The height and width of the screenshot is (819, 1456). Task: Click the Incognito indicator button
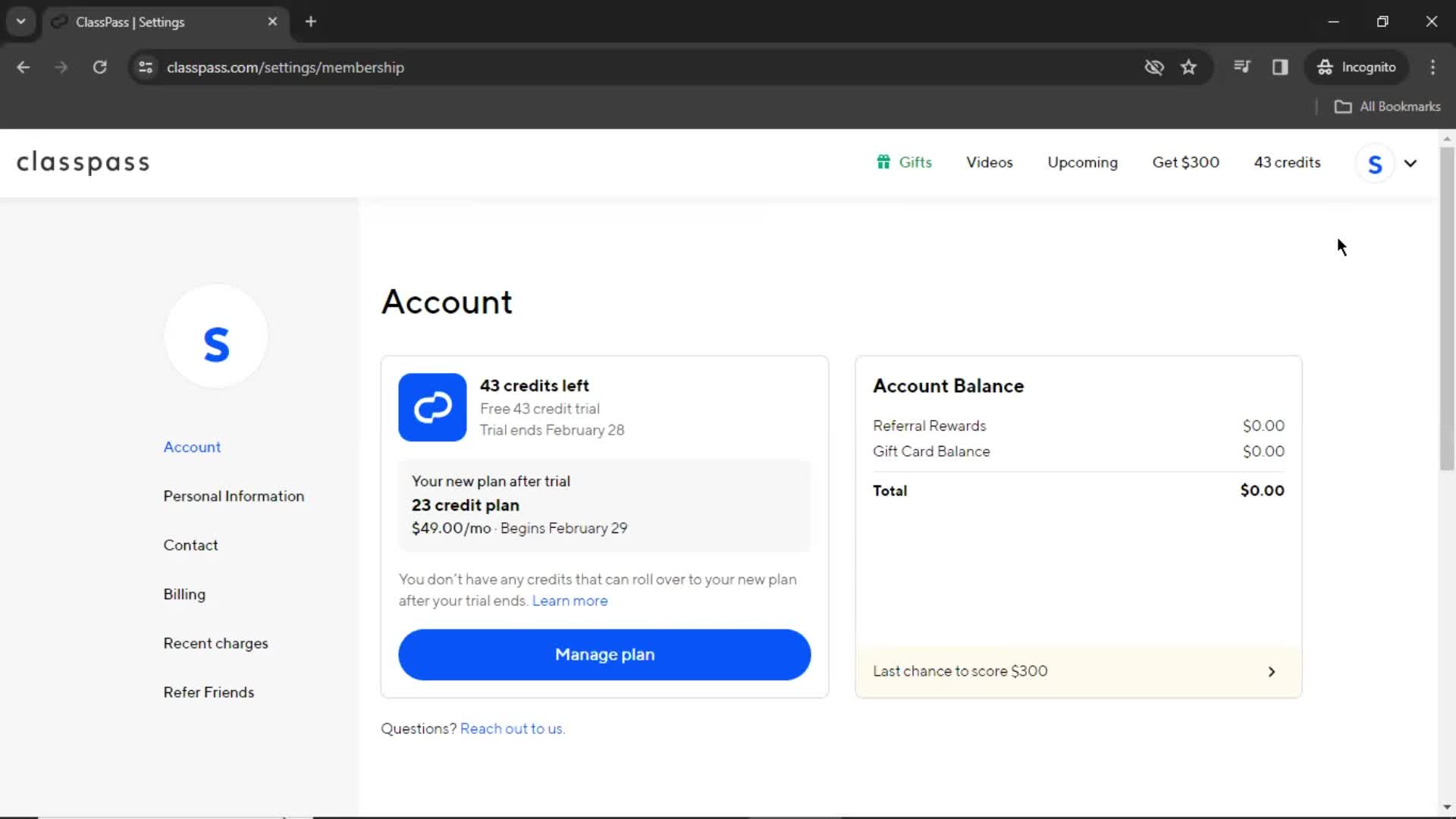pyautogui.click(x=1357, y=67)
